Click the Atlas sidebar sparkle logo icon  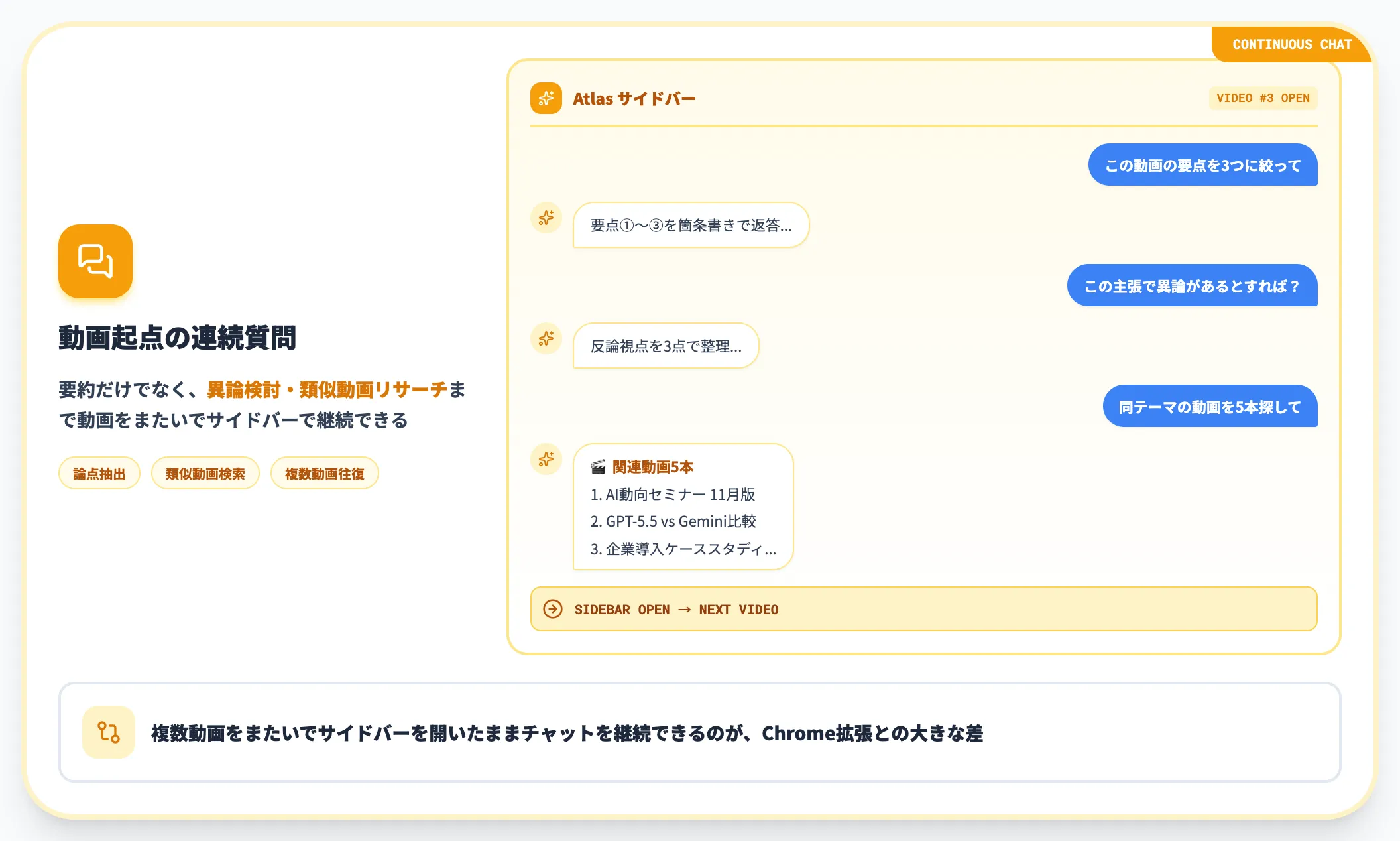click(x=546, y=98)
